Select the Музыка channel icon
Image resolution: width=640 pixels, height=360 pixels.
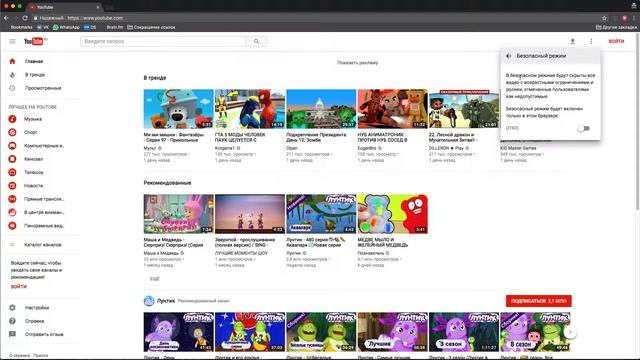pos(12,119)
